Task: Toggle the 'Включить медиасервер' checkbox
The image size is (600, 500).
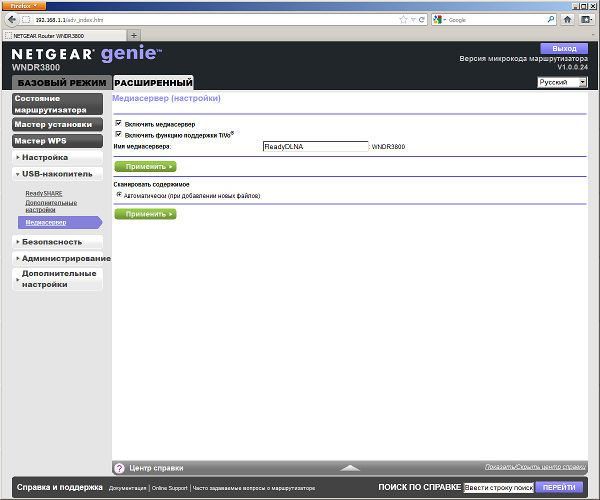Action: tap(119, 123)
